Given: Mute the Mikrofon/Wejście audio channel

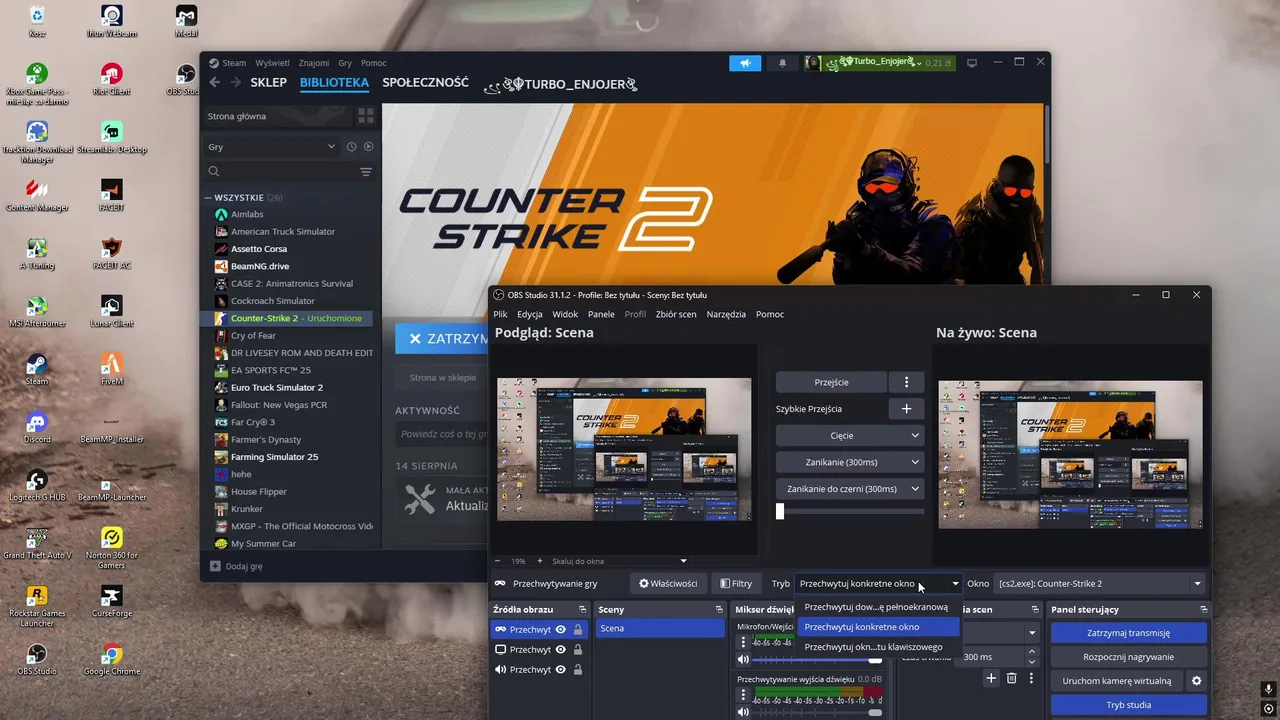Looking at the screenshot, I should point(743,660).
